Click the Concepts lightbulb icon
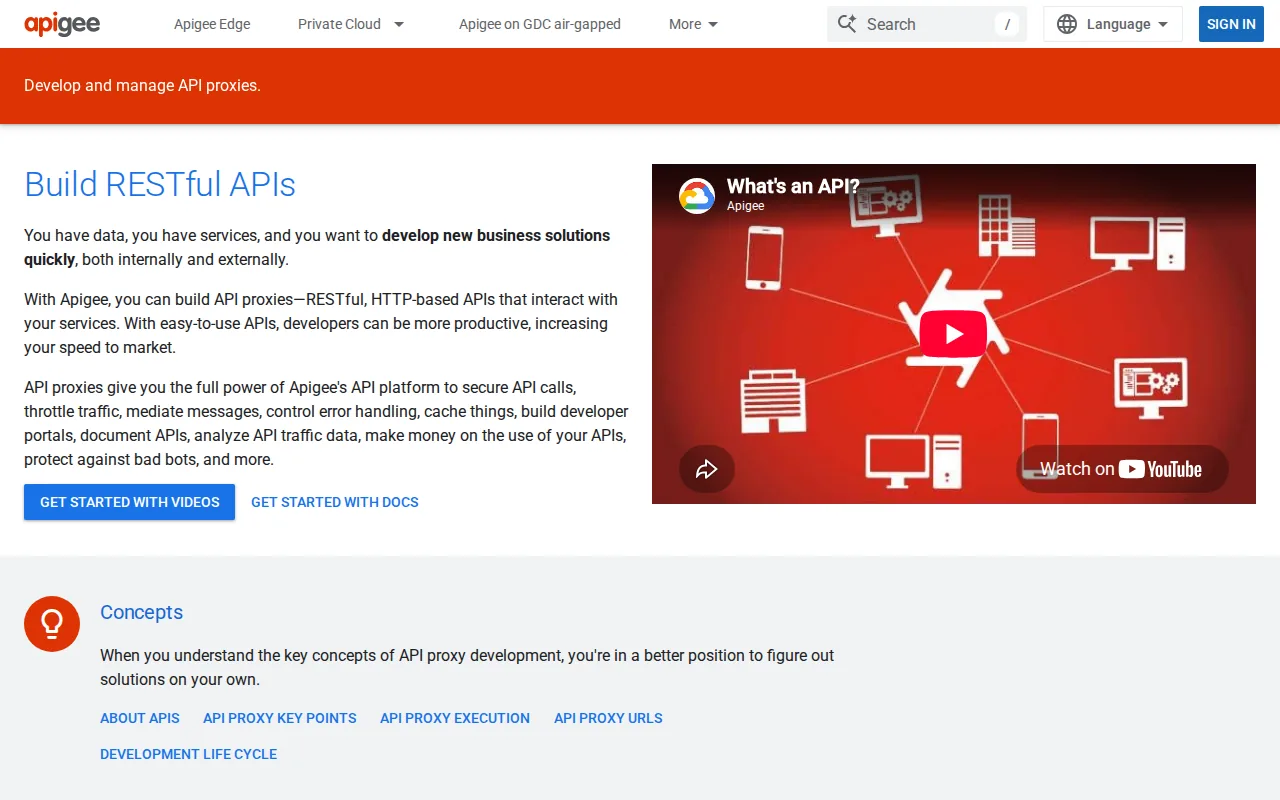Screen dimensions: 1280x800 (x=52, y=624)
